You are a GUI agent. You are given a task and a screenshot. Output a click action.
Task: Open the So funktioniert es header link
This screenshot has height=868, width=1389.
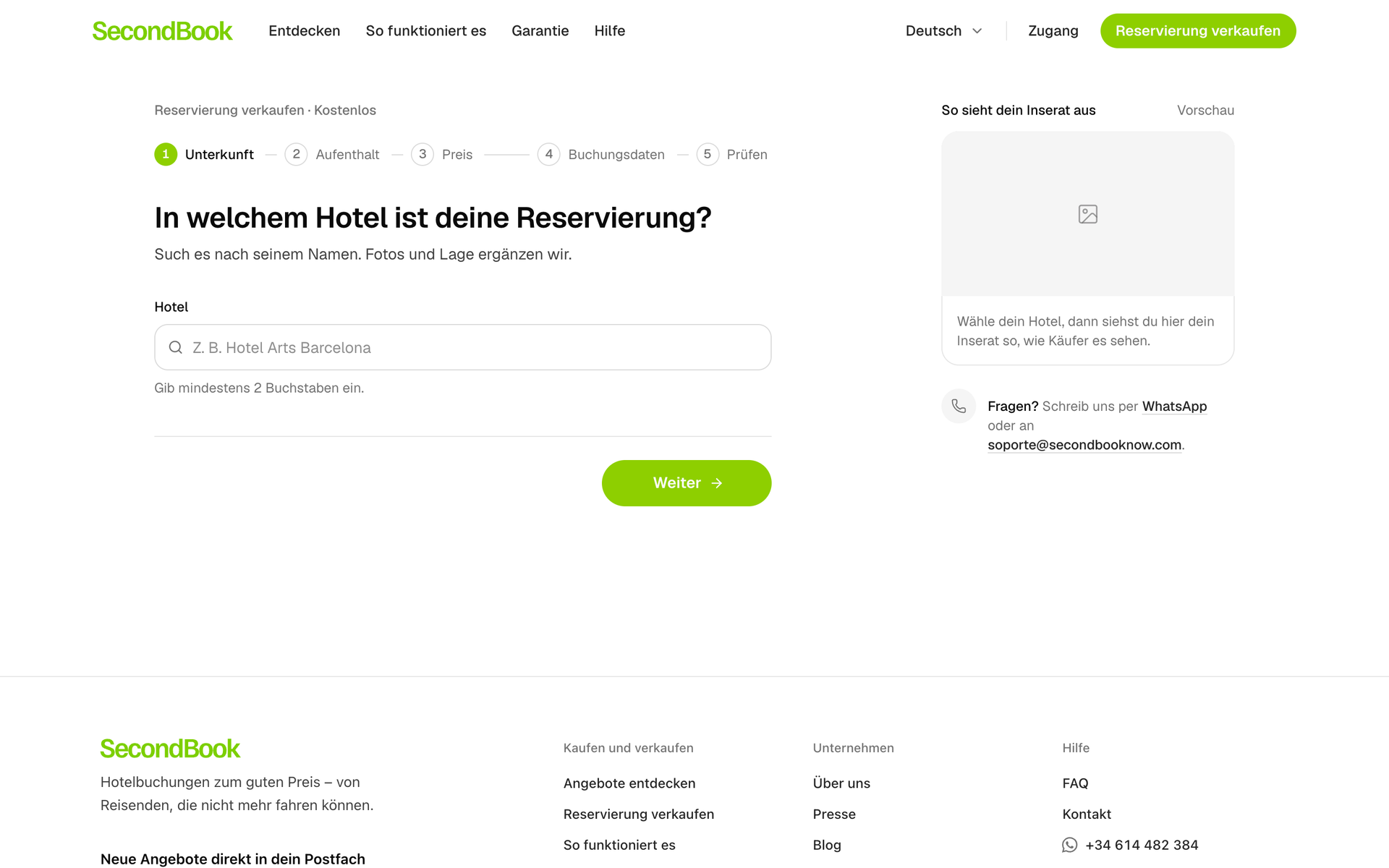[x=426, y=31]
